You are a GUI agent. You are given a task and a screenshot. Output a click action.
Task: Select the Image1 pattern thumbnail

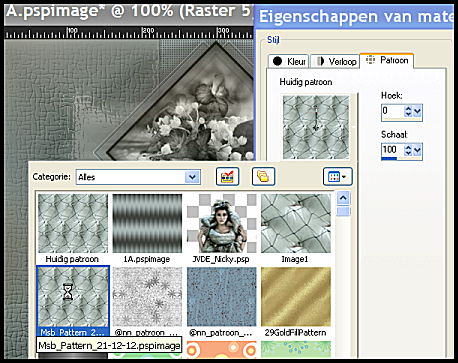pyautogui.click(x=296, y=223)
